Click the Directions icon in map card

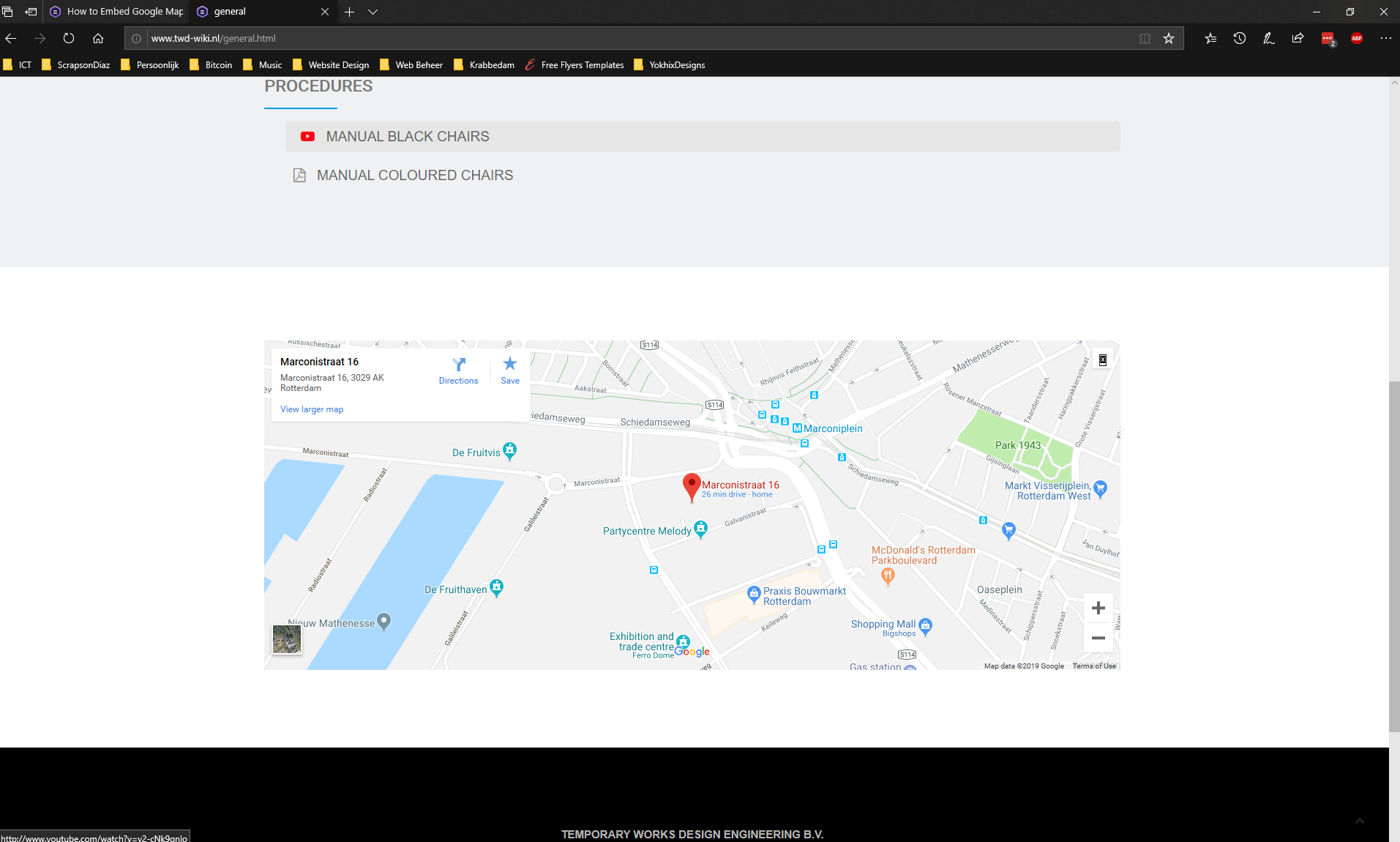pyautogui.click(x=458, y=365)
